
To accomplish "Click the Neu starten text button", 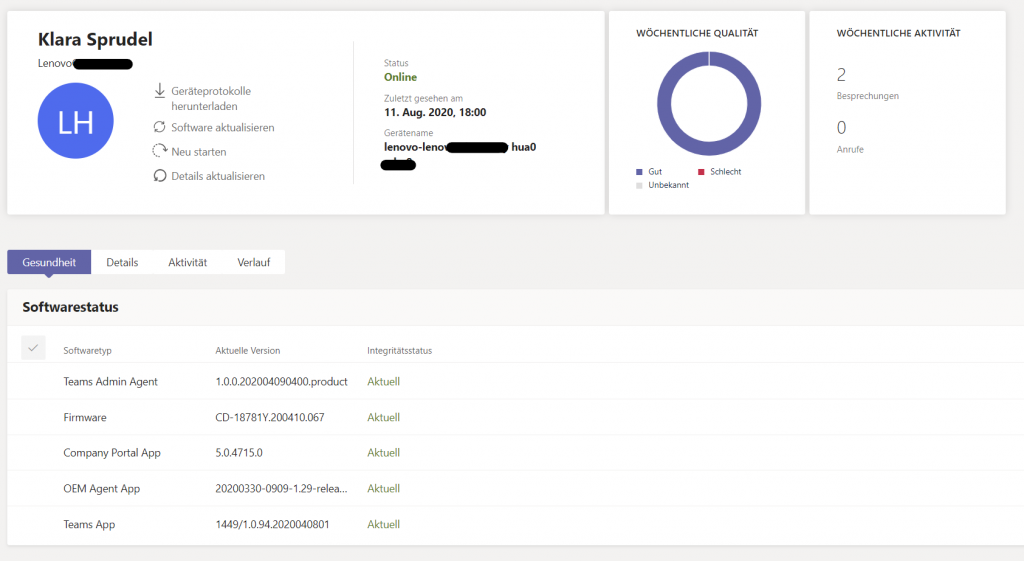I will pyautogui.click(x=198, y=152).
